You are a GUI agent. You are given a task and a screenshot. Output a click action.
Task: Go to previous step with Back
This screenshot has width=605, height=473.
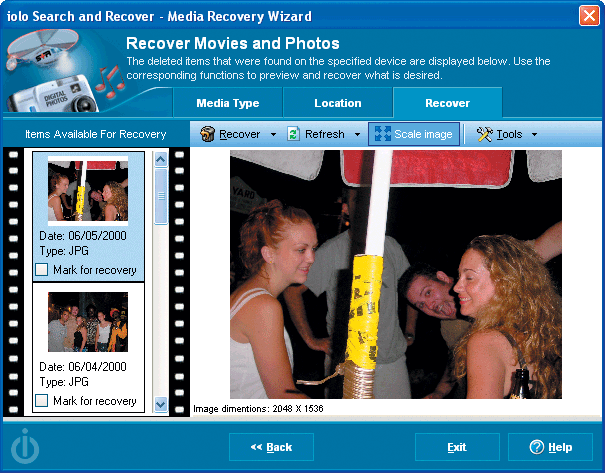pyautogui.click(x=271, y=447)
